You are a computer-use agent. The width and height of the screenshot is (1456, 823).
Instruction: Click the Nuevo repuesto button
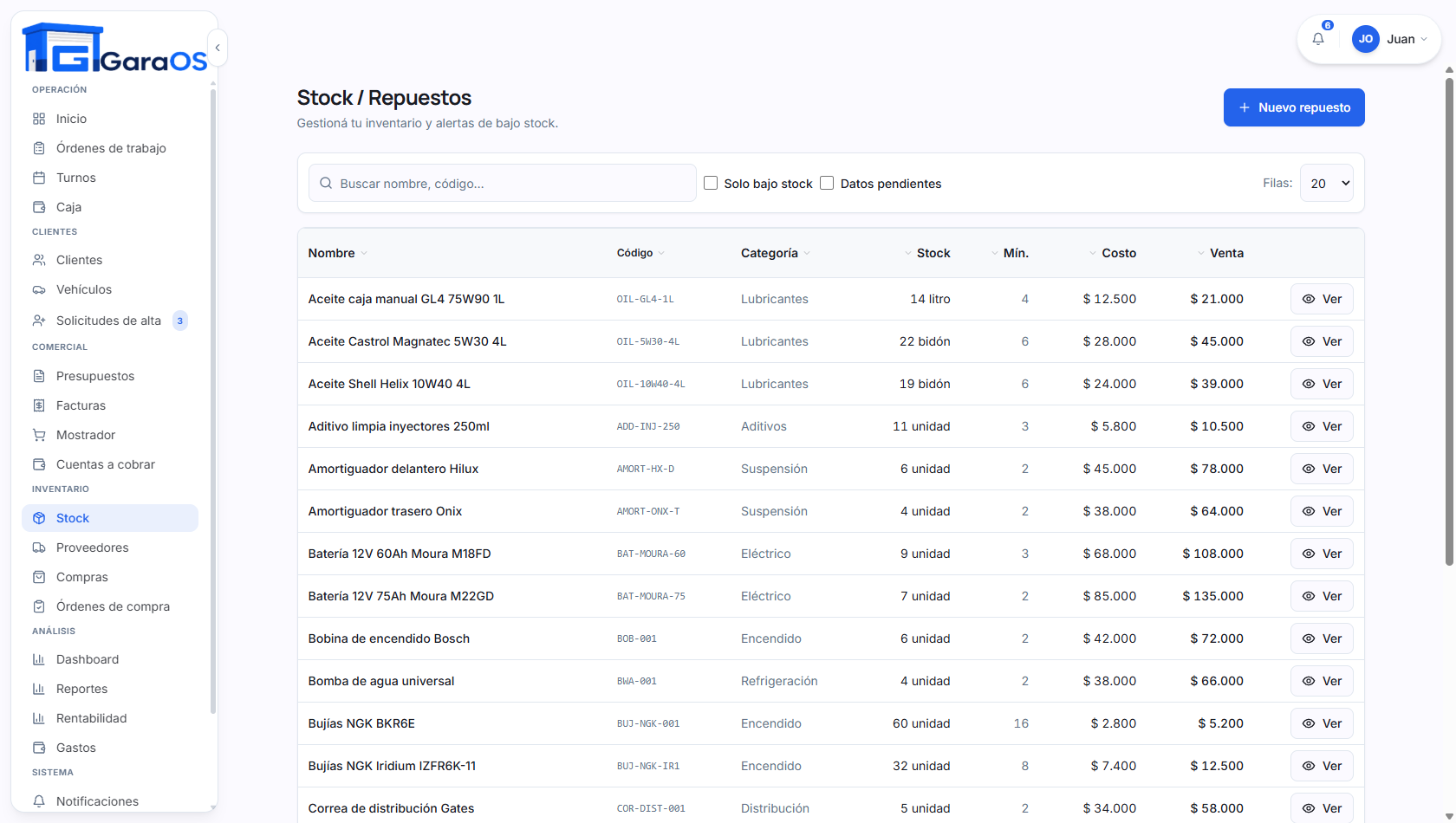pos(1294,107)
